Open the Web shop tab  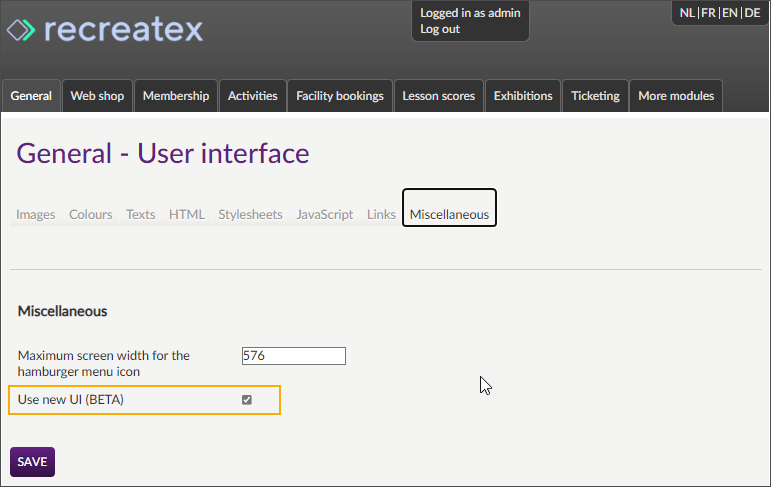point(97,96)
